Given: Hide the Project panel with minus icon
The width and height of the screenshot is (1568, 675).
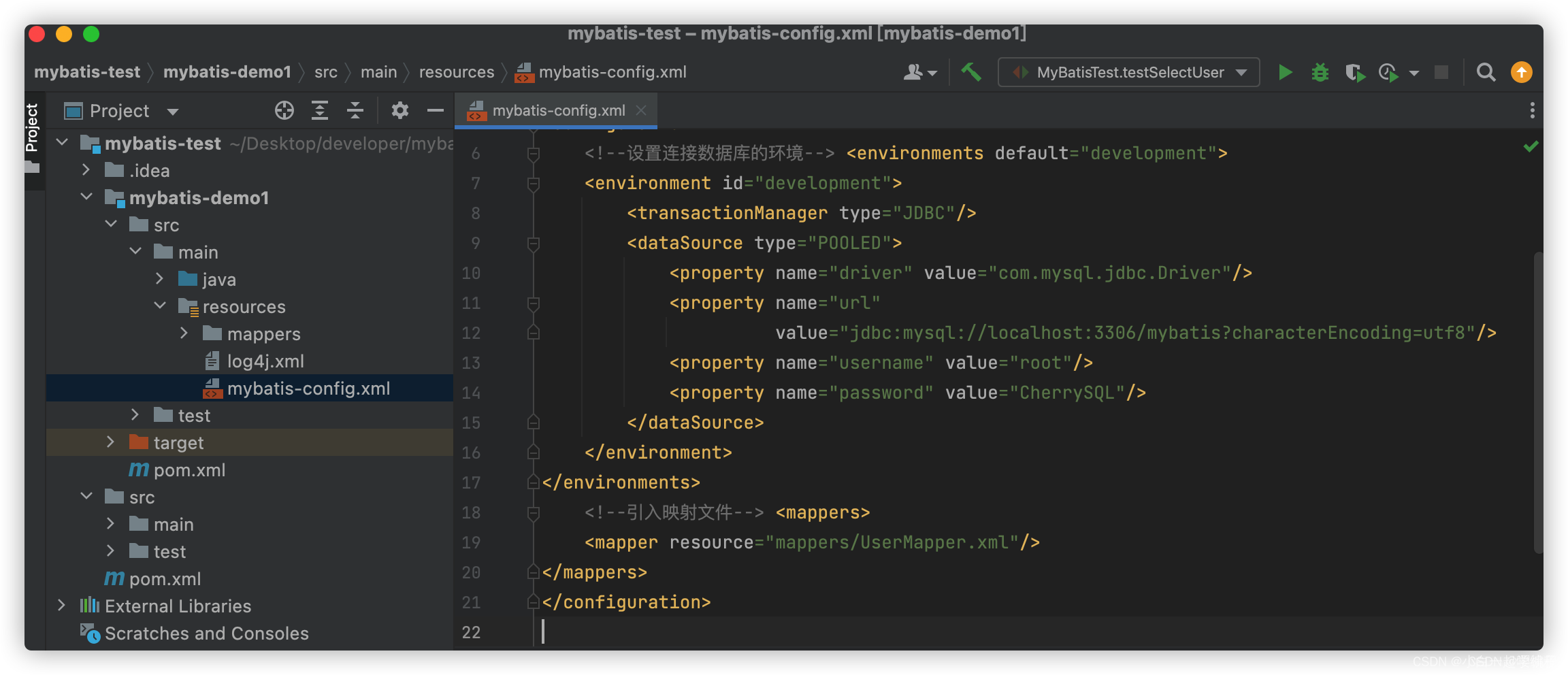Looking at the screenshot, I should tap(436, 110).
